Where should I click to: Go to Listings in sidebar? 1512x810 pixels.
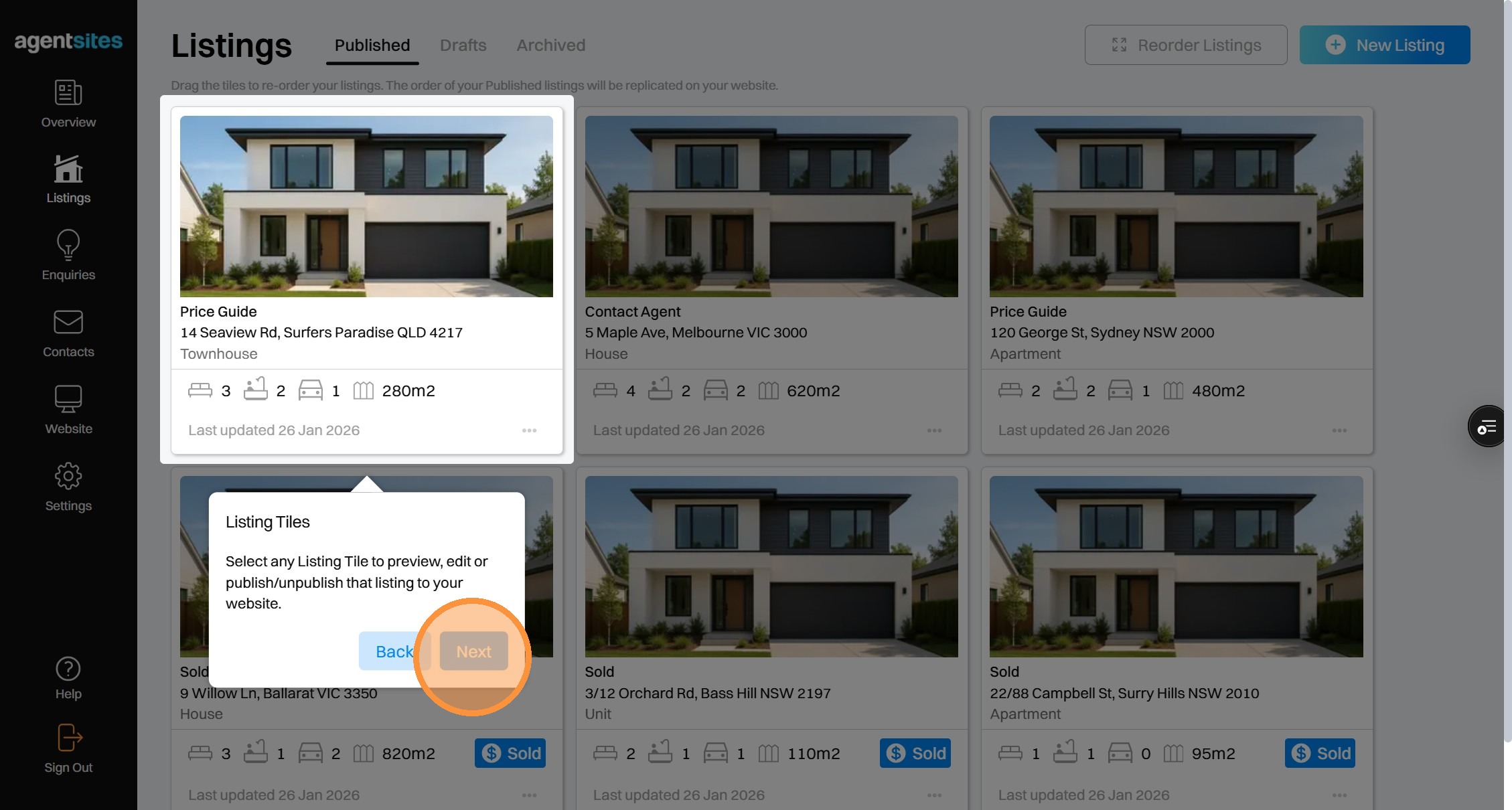(68, 169)
